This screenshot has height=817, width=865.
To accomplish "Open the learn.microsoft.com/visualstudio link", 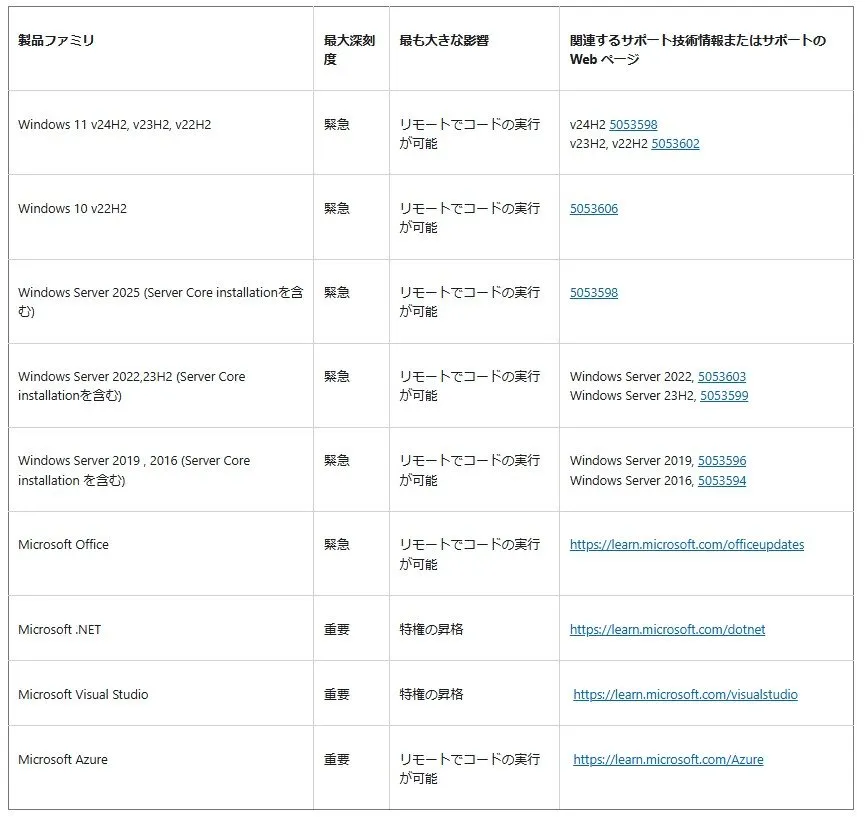I will [685, 695].
